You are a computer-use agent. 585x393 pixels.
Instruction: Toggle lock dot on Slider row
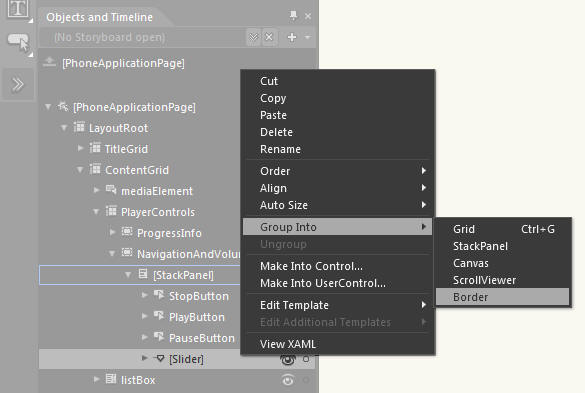306,359
